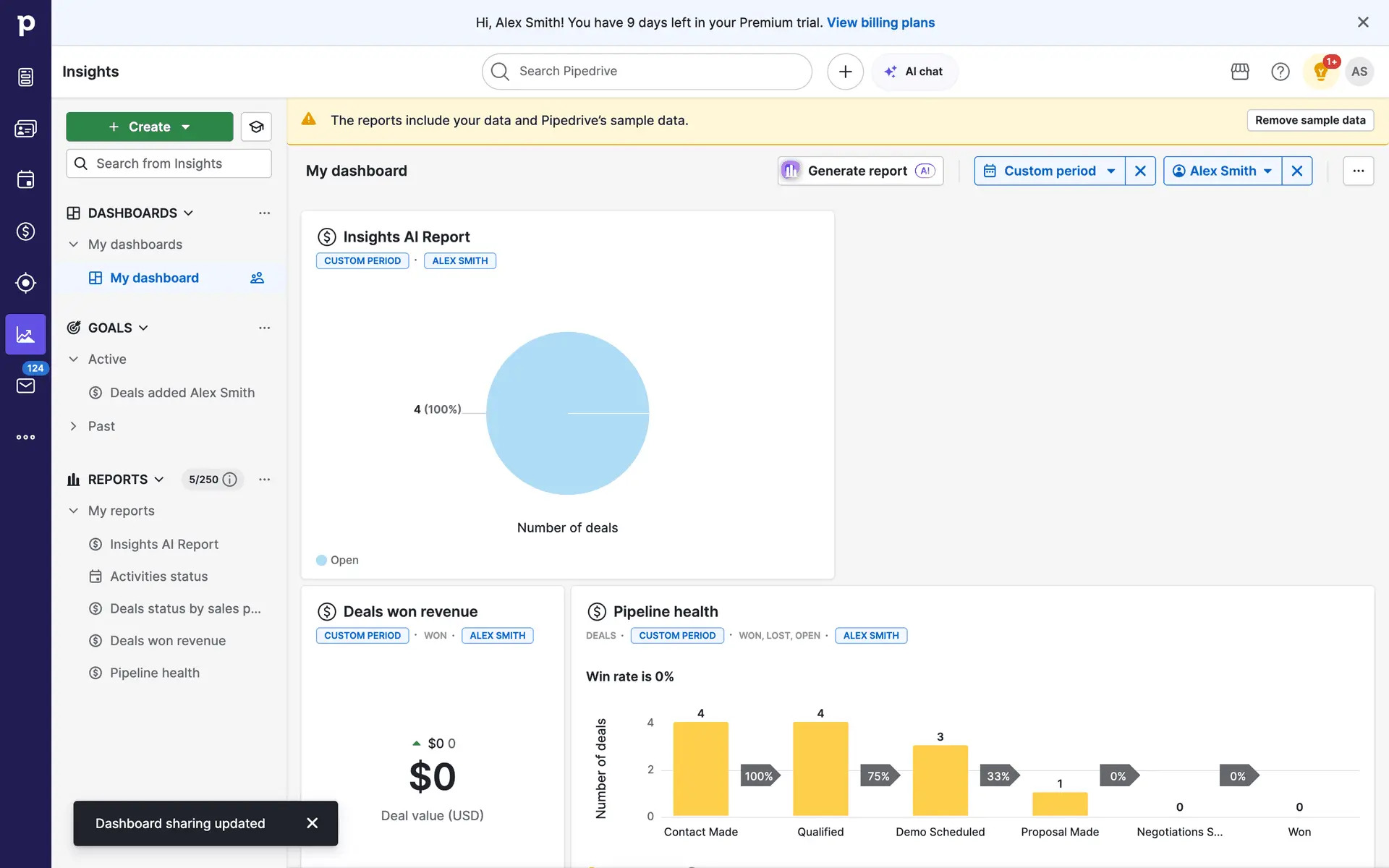Expand the Past goals section

click(x=73, y=426)
